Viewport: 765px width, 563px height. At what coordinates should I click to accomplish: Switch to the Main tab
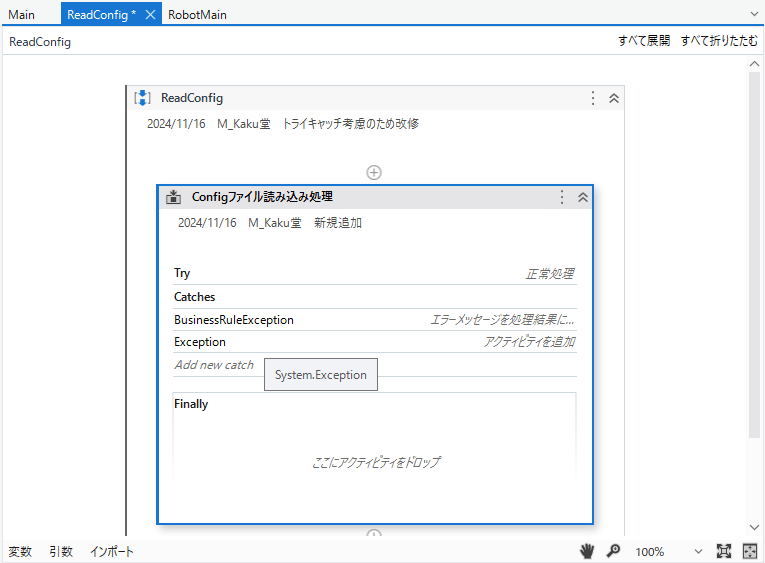click(x=21, y=15)
